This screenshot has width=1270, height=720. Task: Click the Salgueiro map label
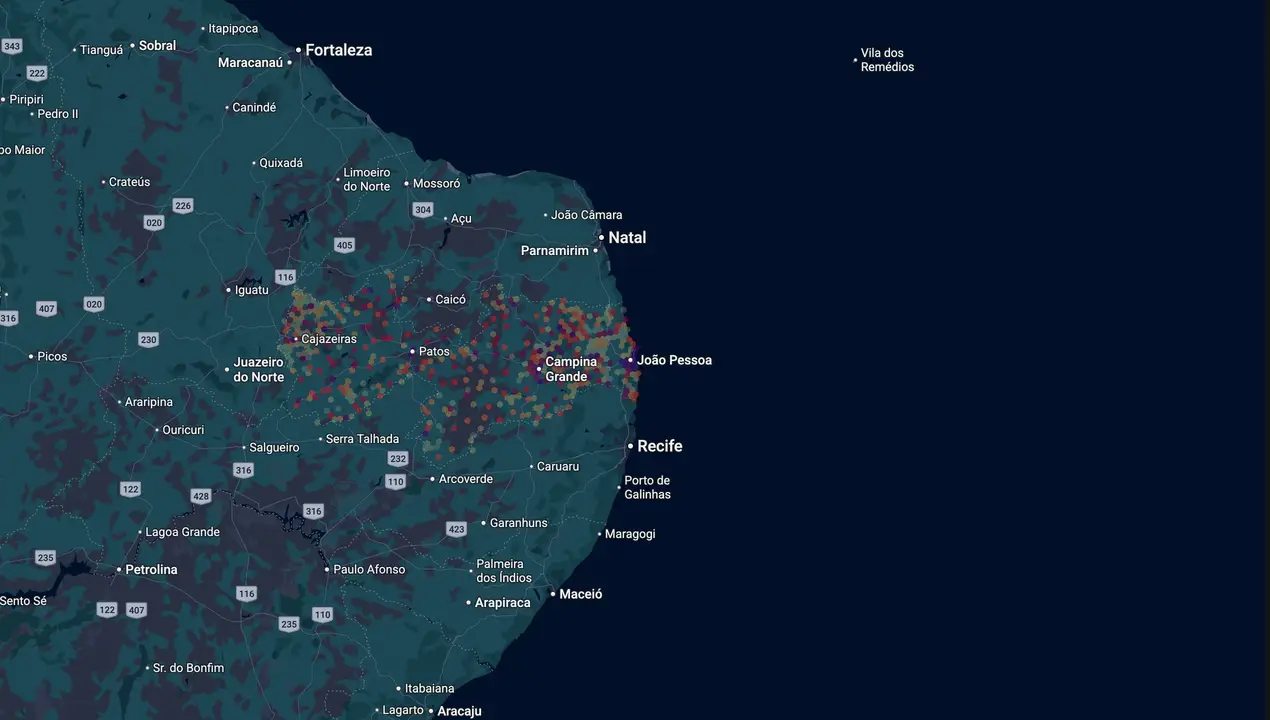274,448
